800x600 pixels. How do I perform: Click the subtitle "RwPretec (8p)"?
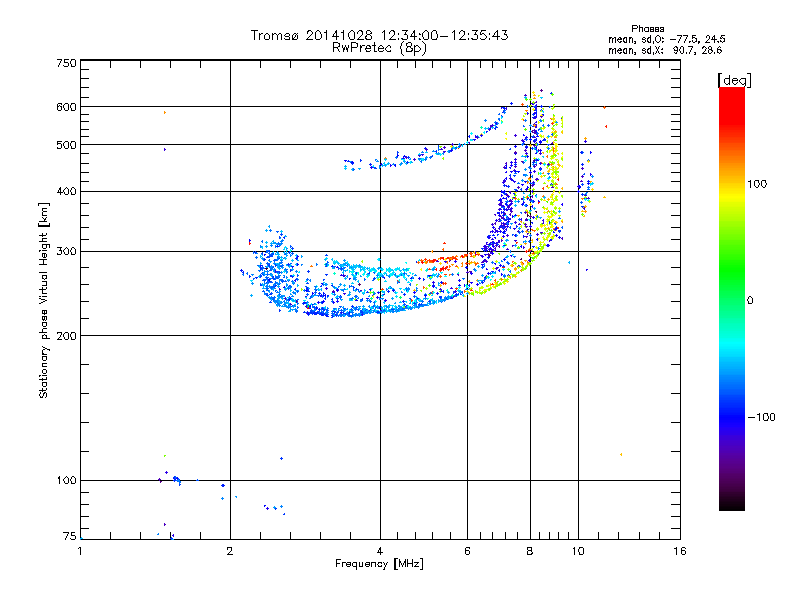coord(379,48)
